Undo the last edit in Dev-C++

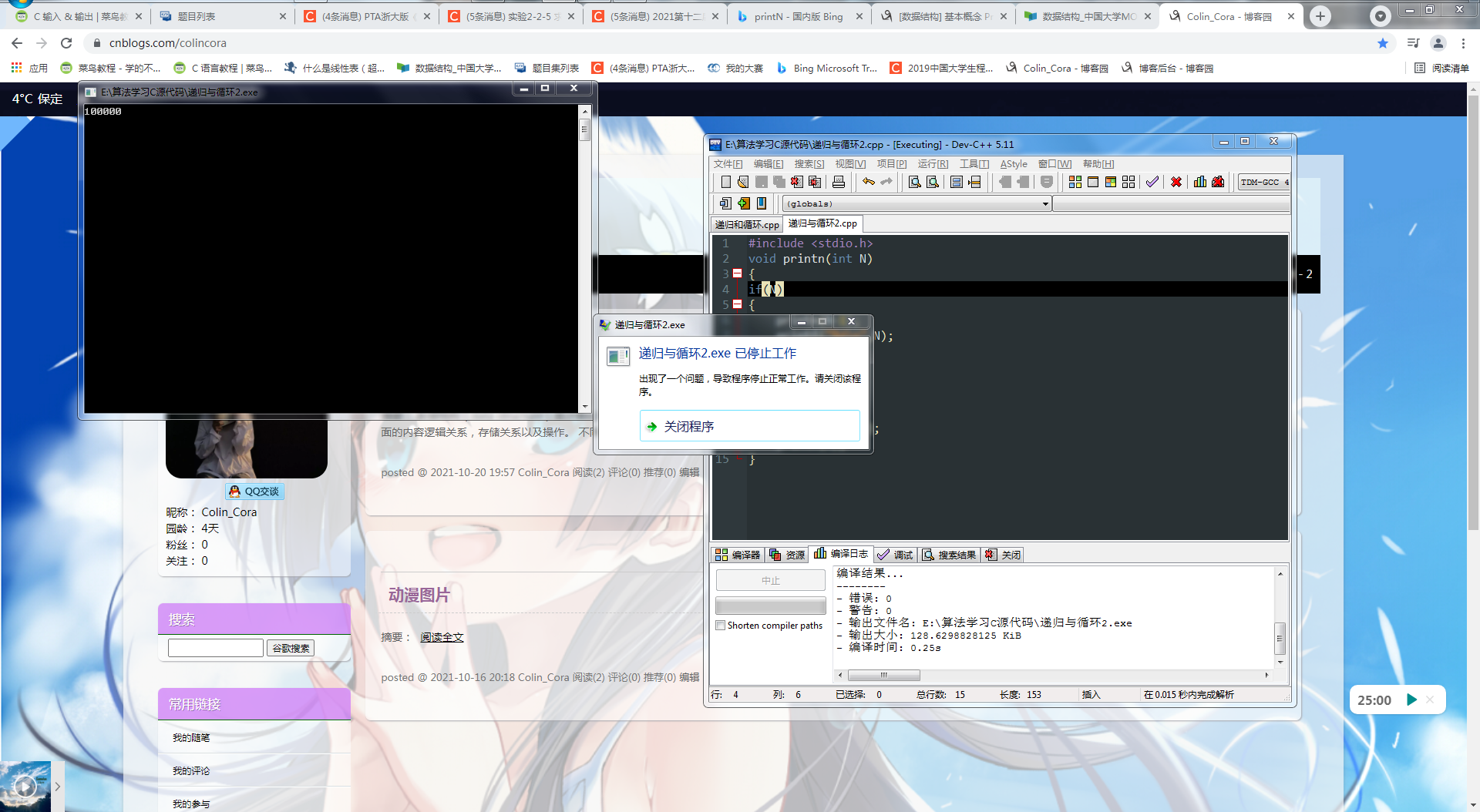pyautogui.click(x=869, y=182)
